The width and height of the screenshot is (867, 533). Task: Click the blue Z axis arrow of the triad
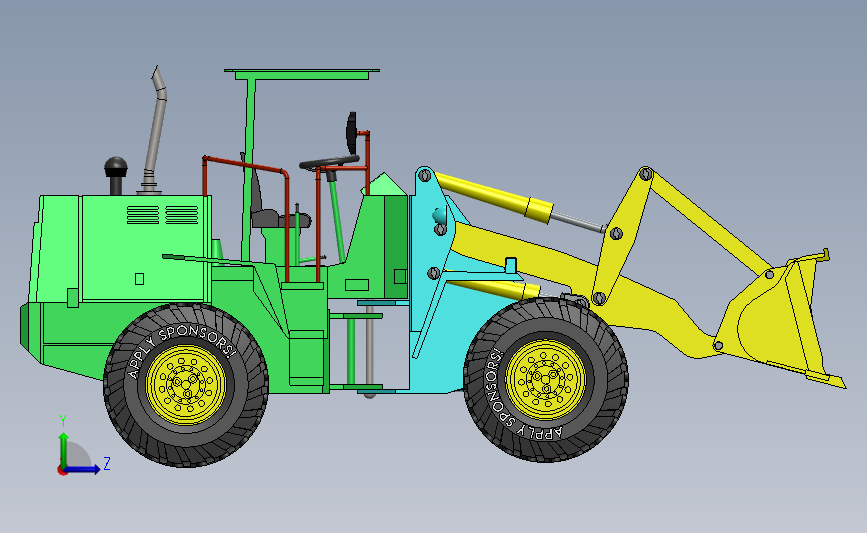tap(83, 469)
